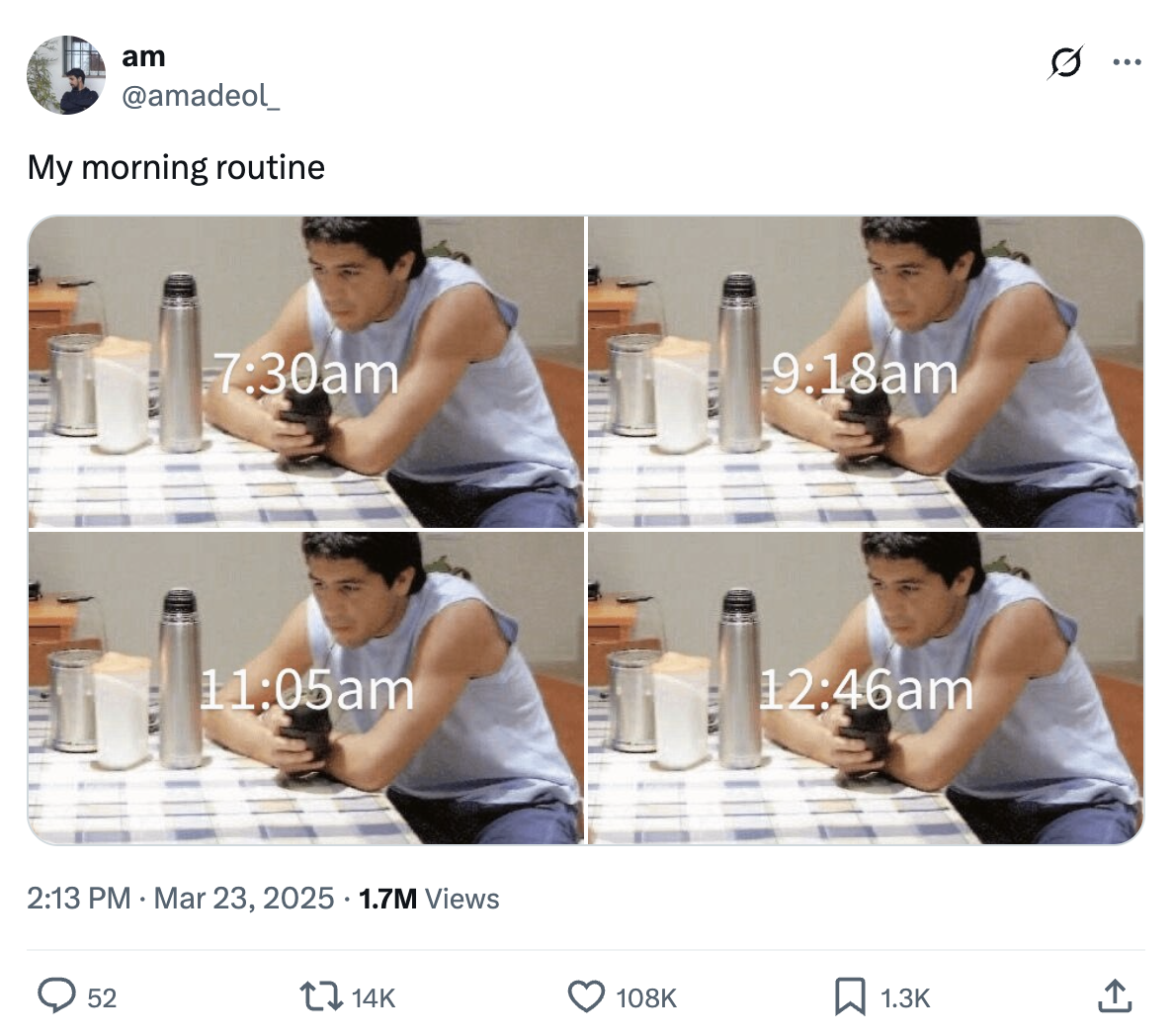The height and width of the screenshot is (1036, 1174).
Task: Click the 52 replies count
Action: 102,998
